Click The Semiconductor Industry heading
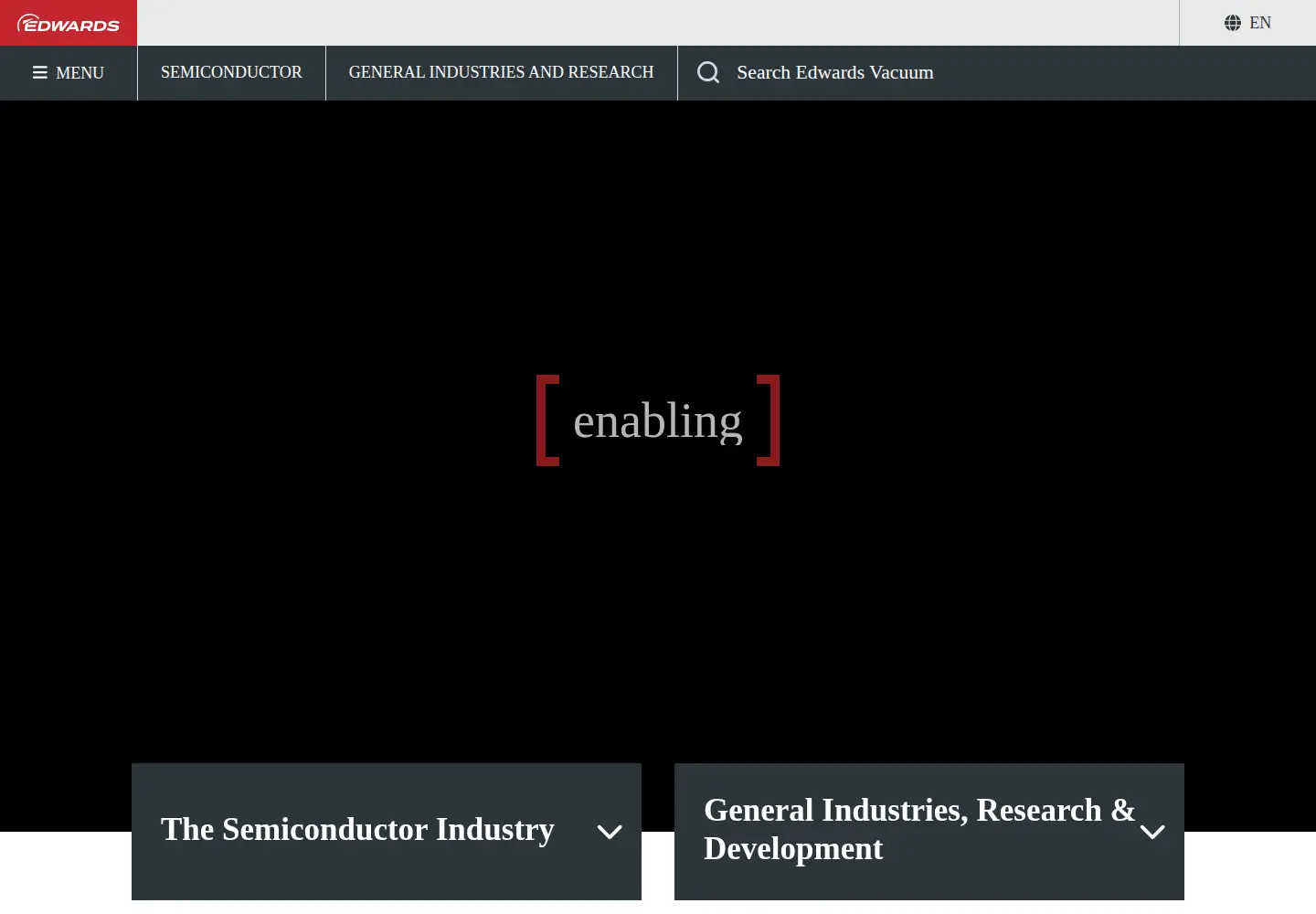Screen dimensions: 1316x914 point(357,830)
